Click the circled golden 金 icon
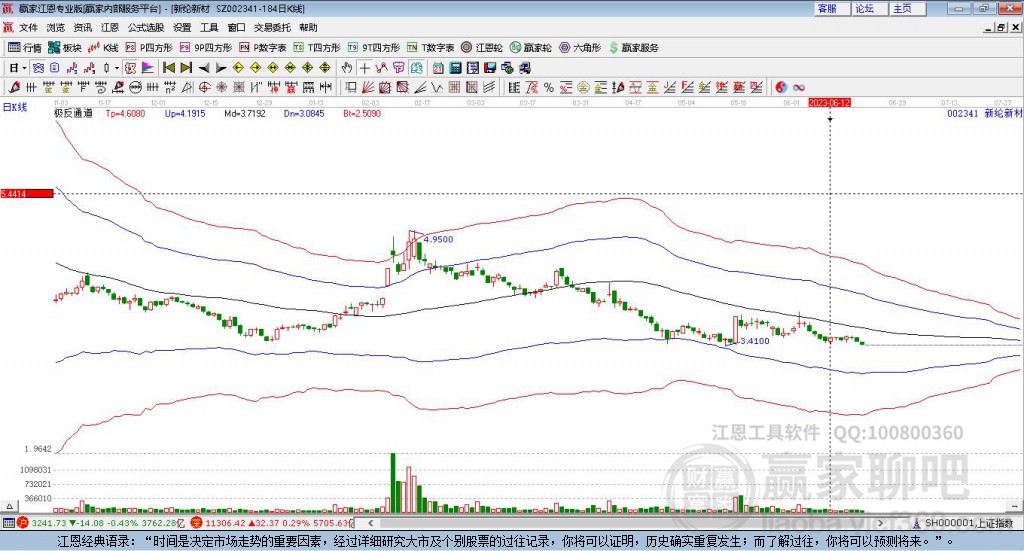 (584, 87)
